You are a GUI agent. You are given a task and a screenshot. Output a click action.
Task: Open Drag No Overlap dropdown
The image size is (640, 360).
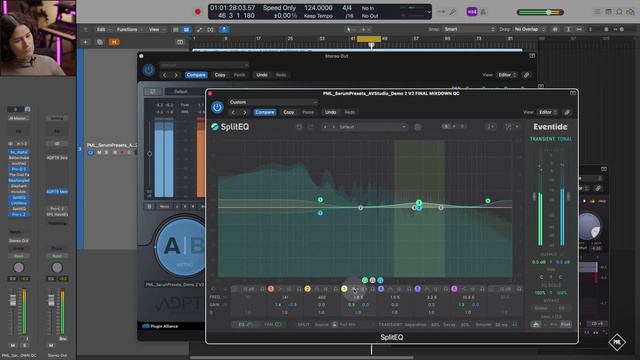(x=529, y=29)
